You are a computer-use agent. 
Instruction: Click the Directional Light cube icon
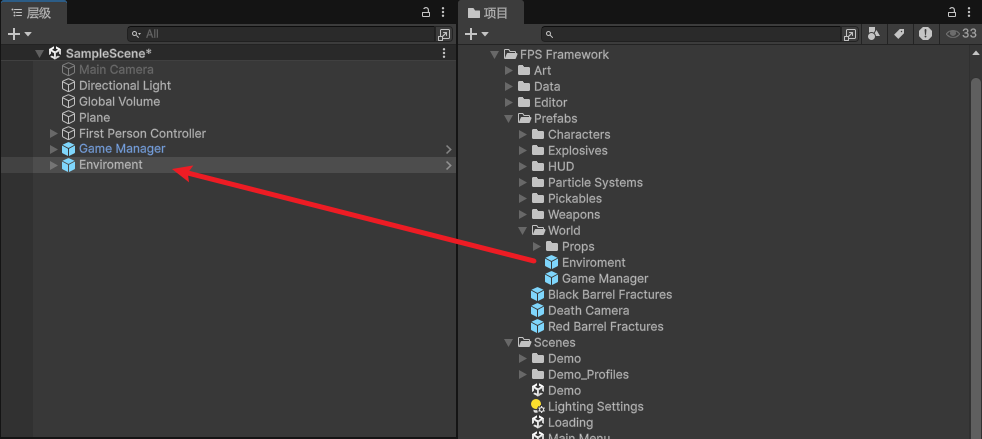[68, 86]
